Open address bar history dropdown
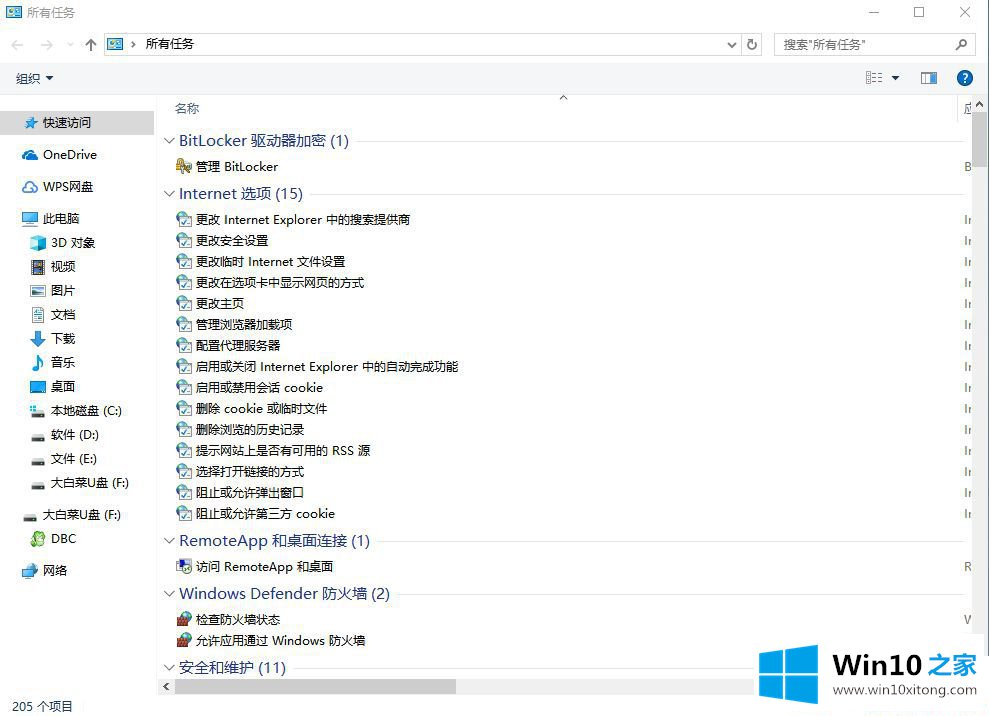Viewport: 989px width, 716px height. (x=732, y=44)
